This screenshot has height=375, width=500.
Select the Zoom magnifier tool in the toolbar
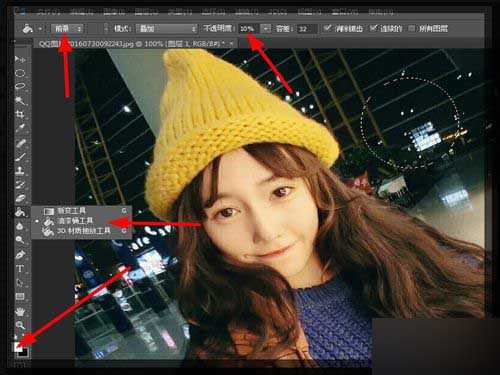[20, 325]
